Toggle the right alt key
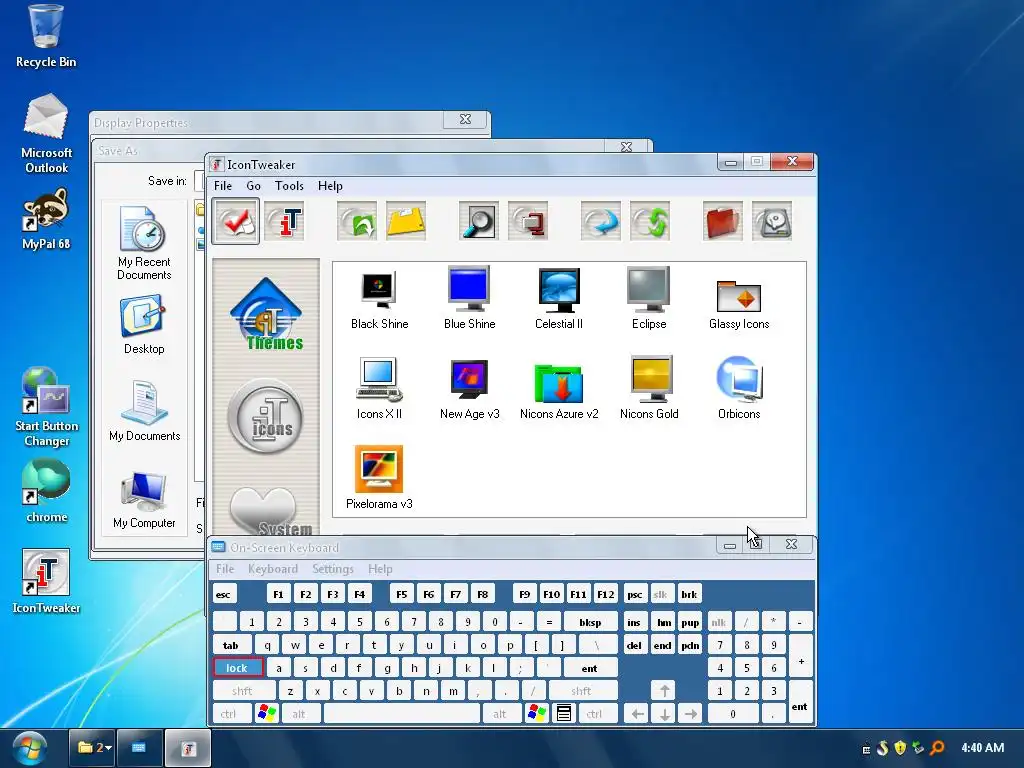Viewport: 1024px width, 768px height. (x=501, y=714)
